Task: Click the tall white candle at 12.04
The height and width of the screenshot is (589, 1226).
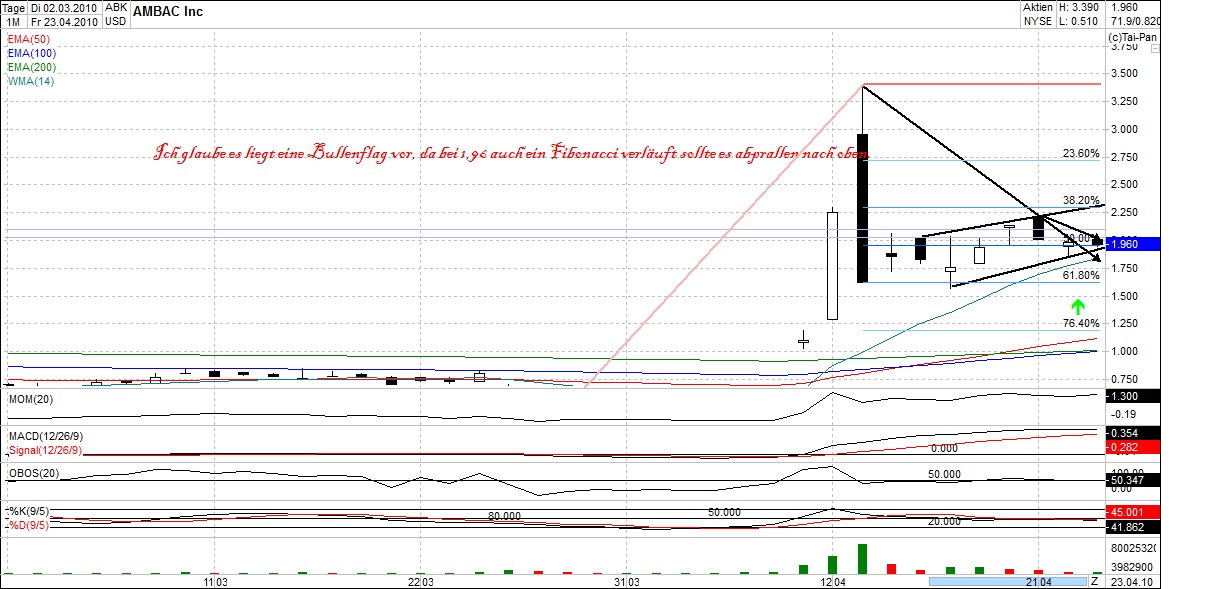Action: pyautogui.click(x=832, y=265)
